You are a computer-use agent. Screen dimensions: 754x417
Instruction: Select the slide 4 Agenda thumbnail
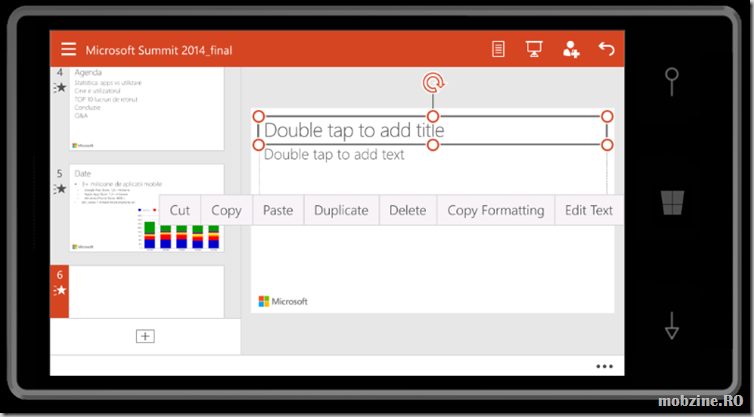point(147,109)
